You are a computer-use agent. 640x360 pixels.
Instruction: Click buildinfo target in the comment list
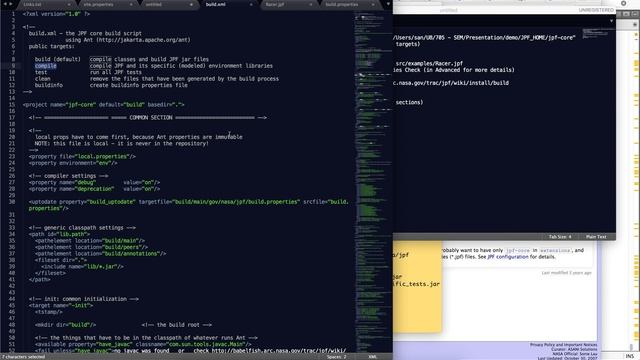[49, 85]
